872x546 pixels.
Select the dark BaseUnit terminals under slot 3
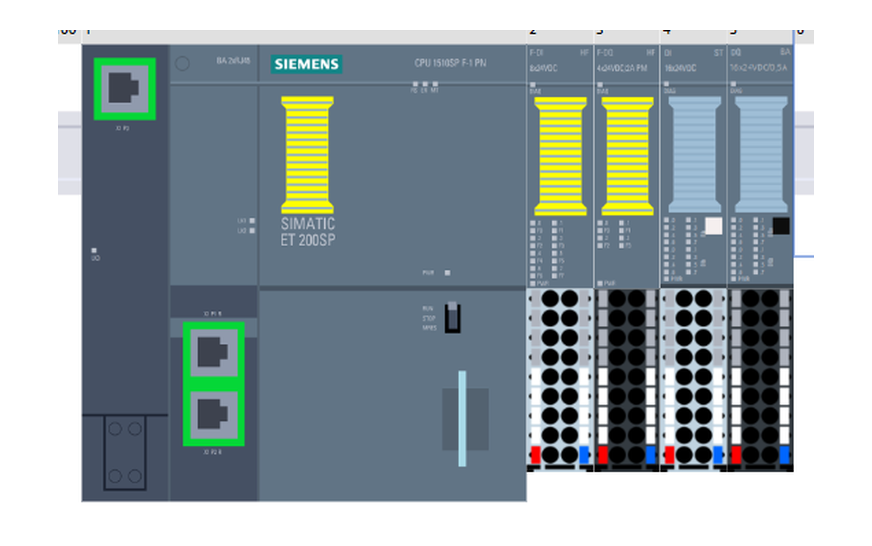point(626,380)
